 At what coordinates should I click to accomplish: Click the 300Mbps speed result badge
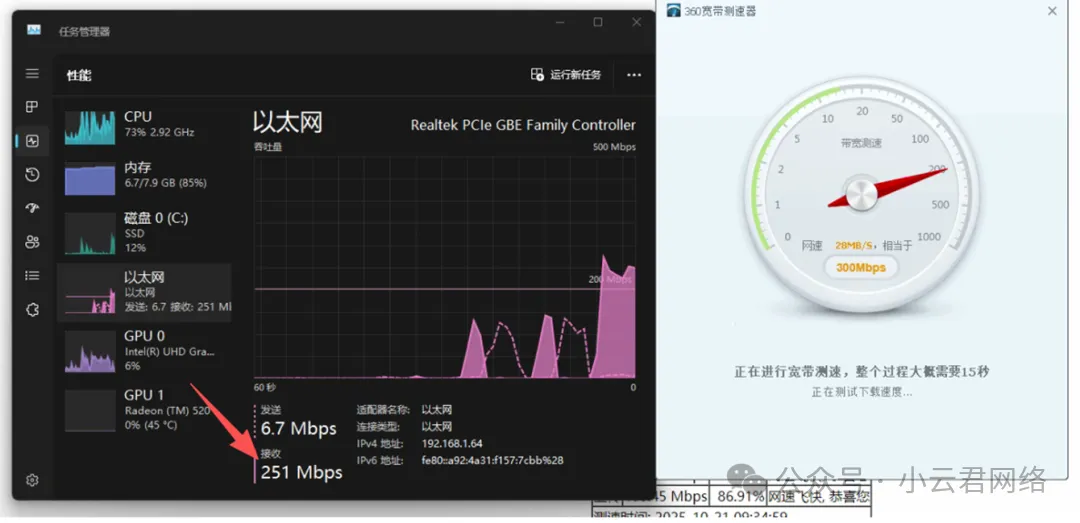coord(861,268)
